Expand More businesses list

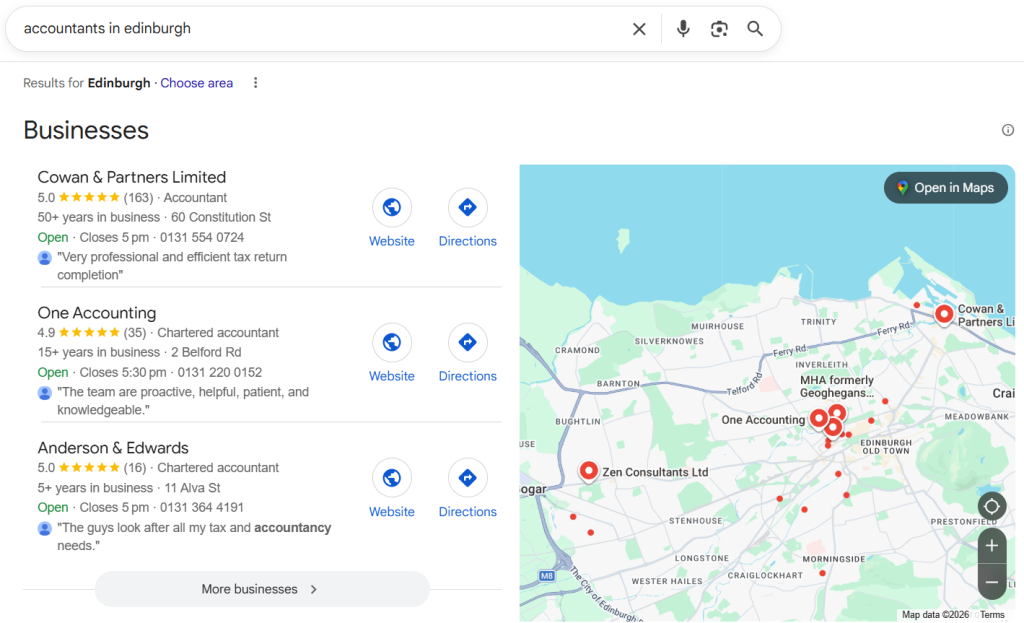click(262, 589)
